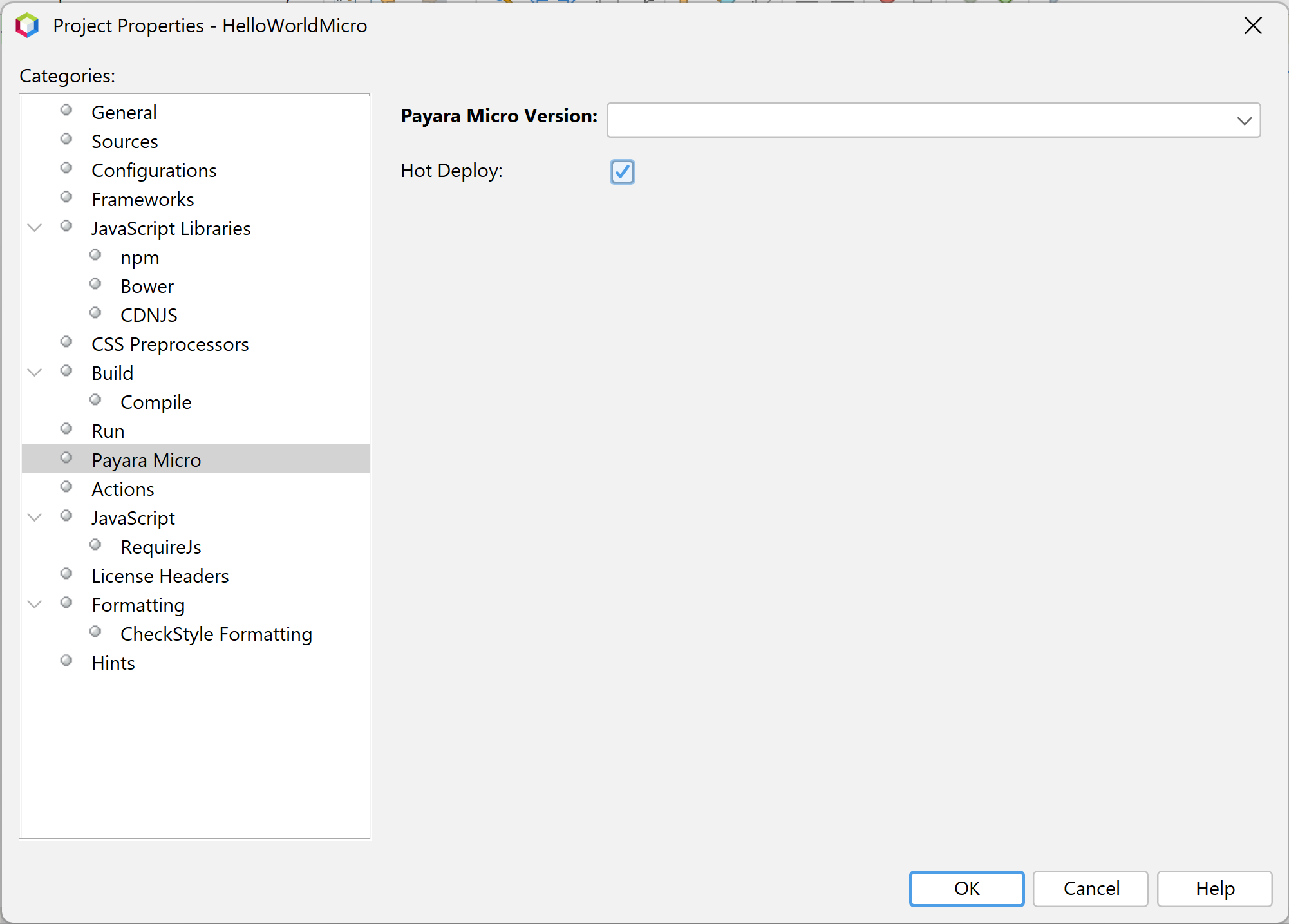
Task: Open the Configurations category
Action: 154,171
